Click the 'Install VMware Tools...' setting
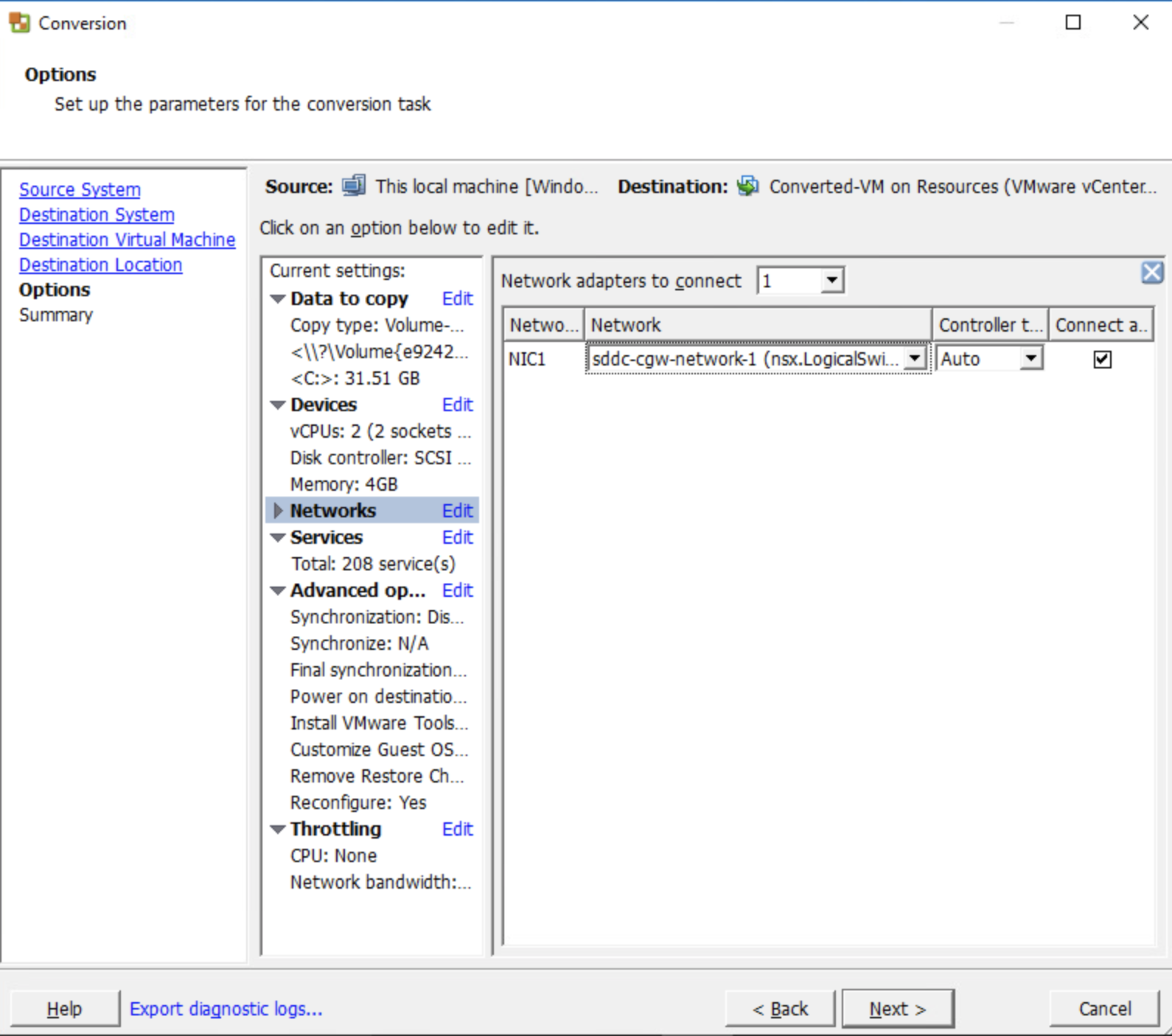Image resolution: width=1172 pixels, height=1036 pixels. 379,723
